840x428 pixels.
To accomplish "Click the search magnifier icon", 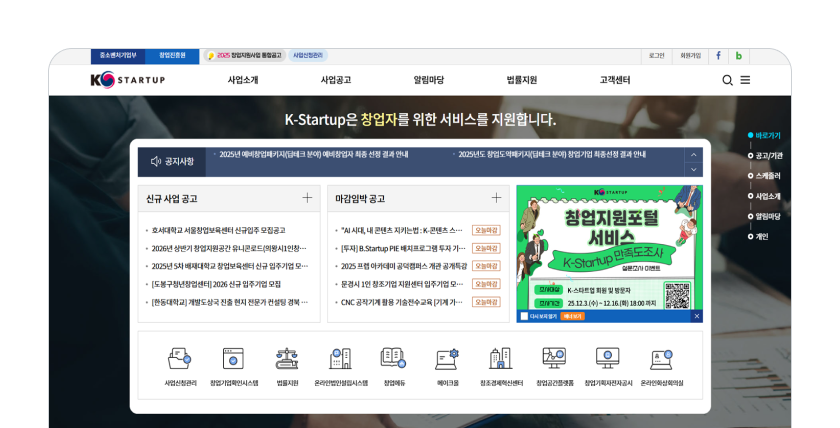I will [x=727, y=80].
